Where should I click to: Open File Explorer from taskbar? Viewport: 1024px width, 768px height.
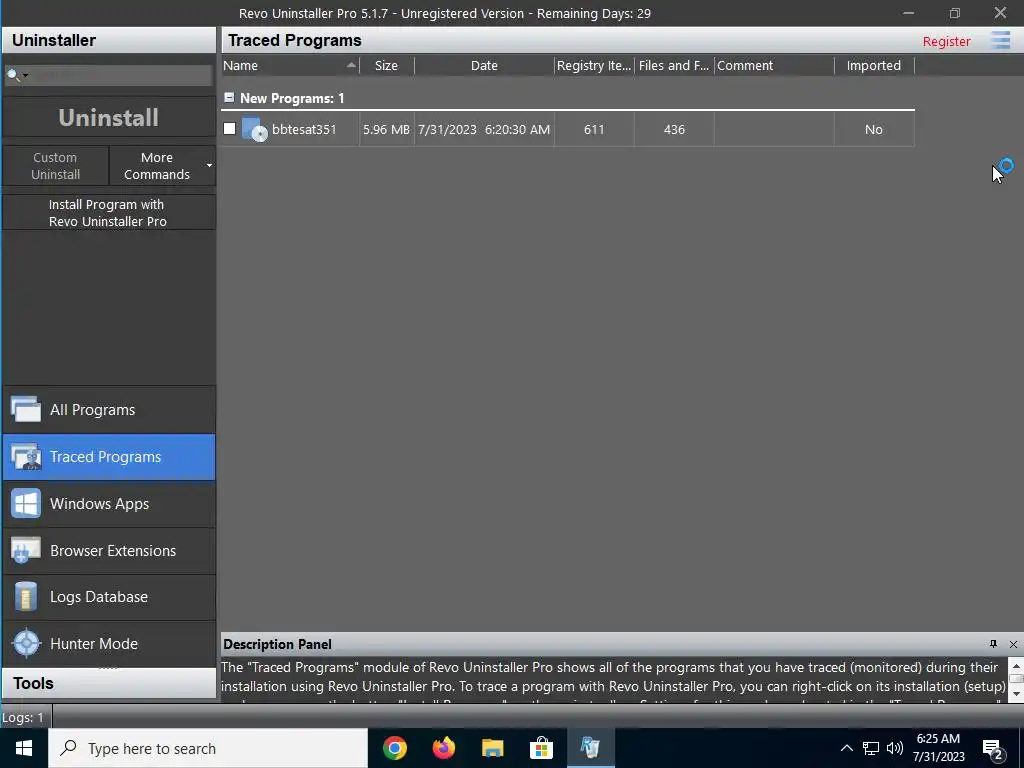(492, 748)
